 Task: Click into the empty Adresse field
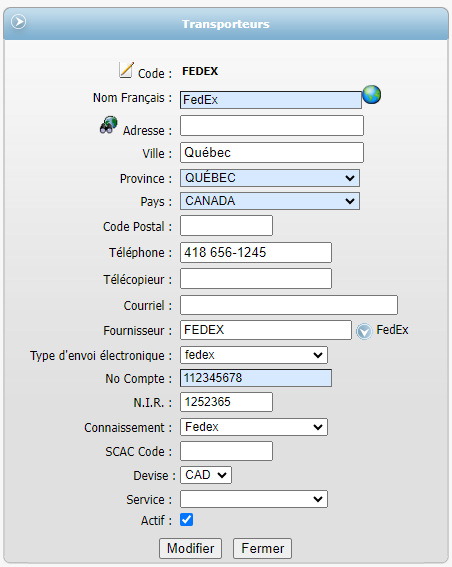[272, 125]
